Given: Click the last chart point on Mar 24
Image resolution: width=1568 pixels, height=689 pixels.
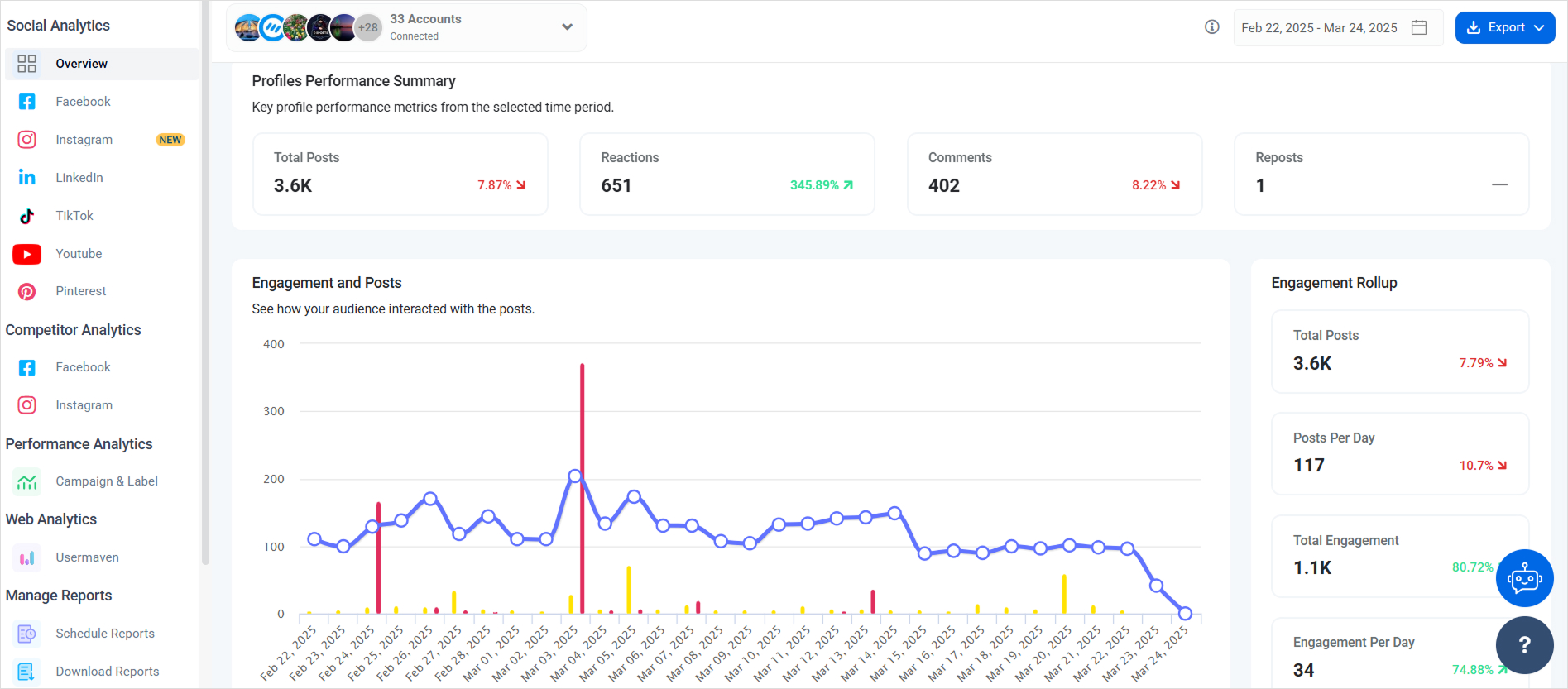Looking at the screenshot, I should coord(1185,614).
